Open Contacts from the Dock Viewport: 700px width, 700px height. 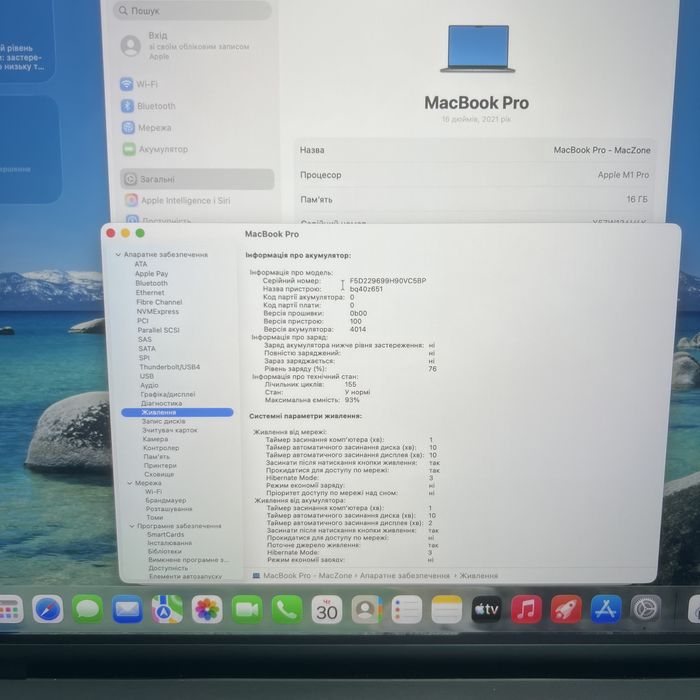point(367,609)
